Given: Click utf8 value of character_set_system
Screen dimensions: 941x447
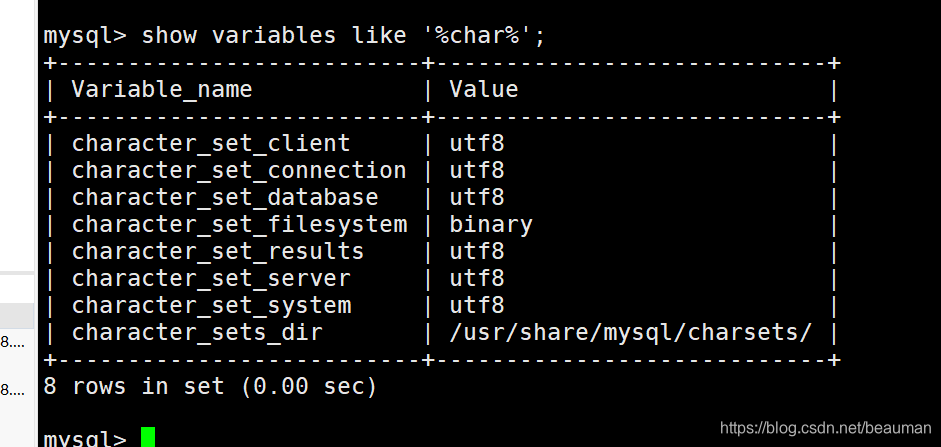Looking at the screenshot, I should click(x=477, y=305).
